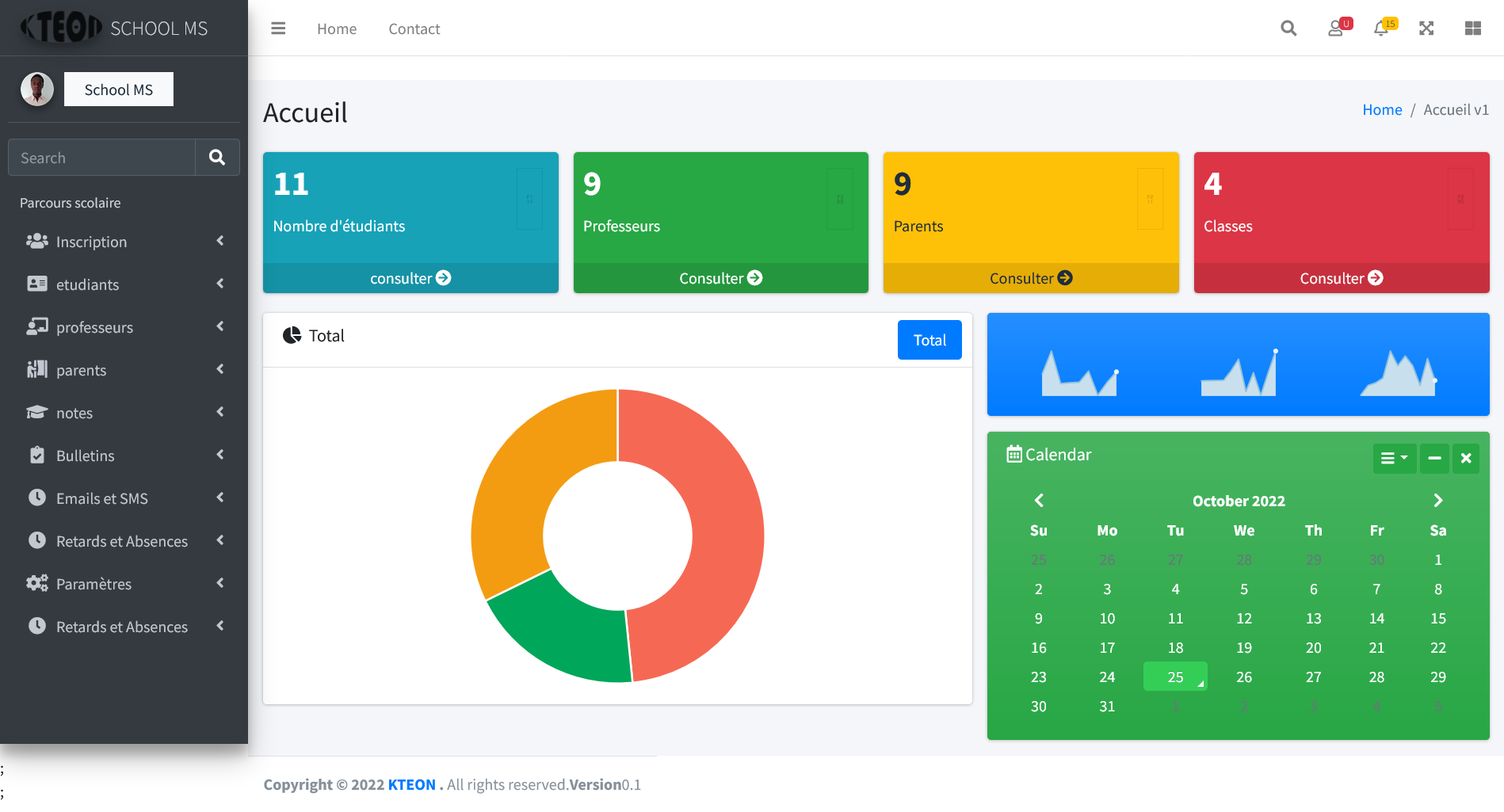This screenshot has height=812, width=1504.
Task: Expand the notes sidebar menu
Action: (124, 413)
